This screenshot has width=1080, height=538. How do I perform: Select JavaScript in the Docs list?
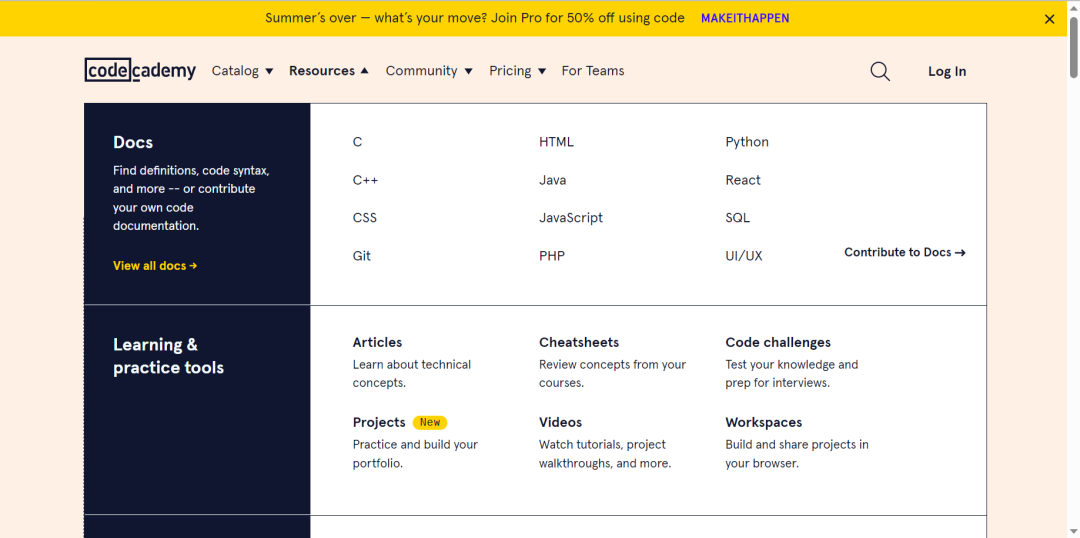[x=570, y=218]
